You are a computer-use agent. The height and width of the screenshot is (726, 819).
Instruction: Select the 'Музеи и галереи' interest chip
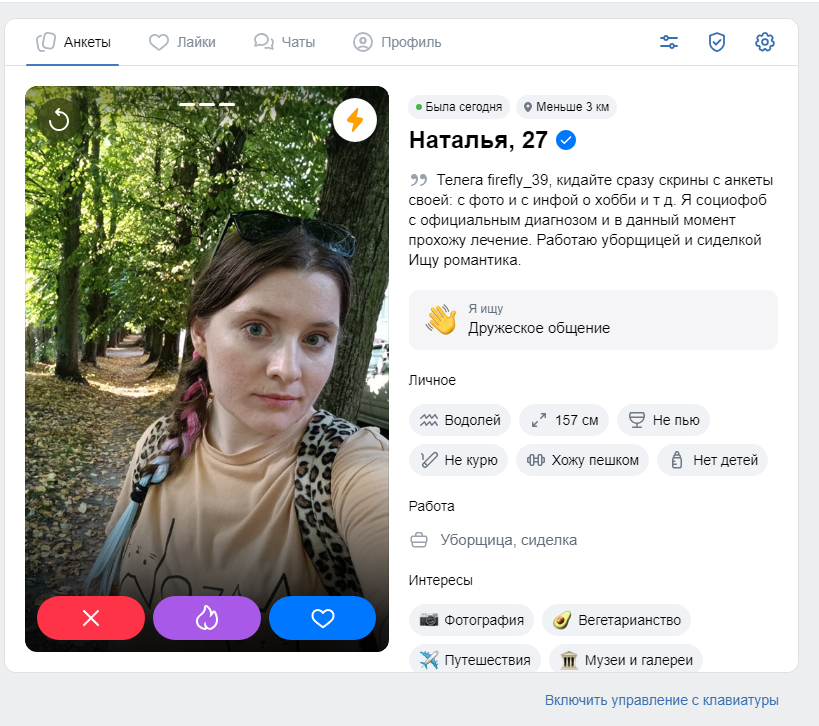[626, 660]
